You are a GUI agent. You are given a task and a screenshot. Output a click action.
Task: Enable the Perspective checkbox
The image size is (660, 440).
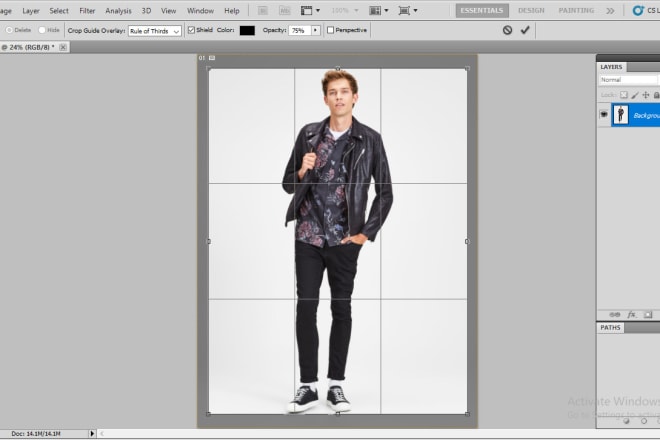coord(330,30)
